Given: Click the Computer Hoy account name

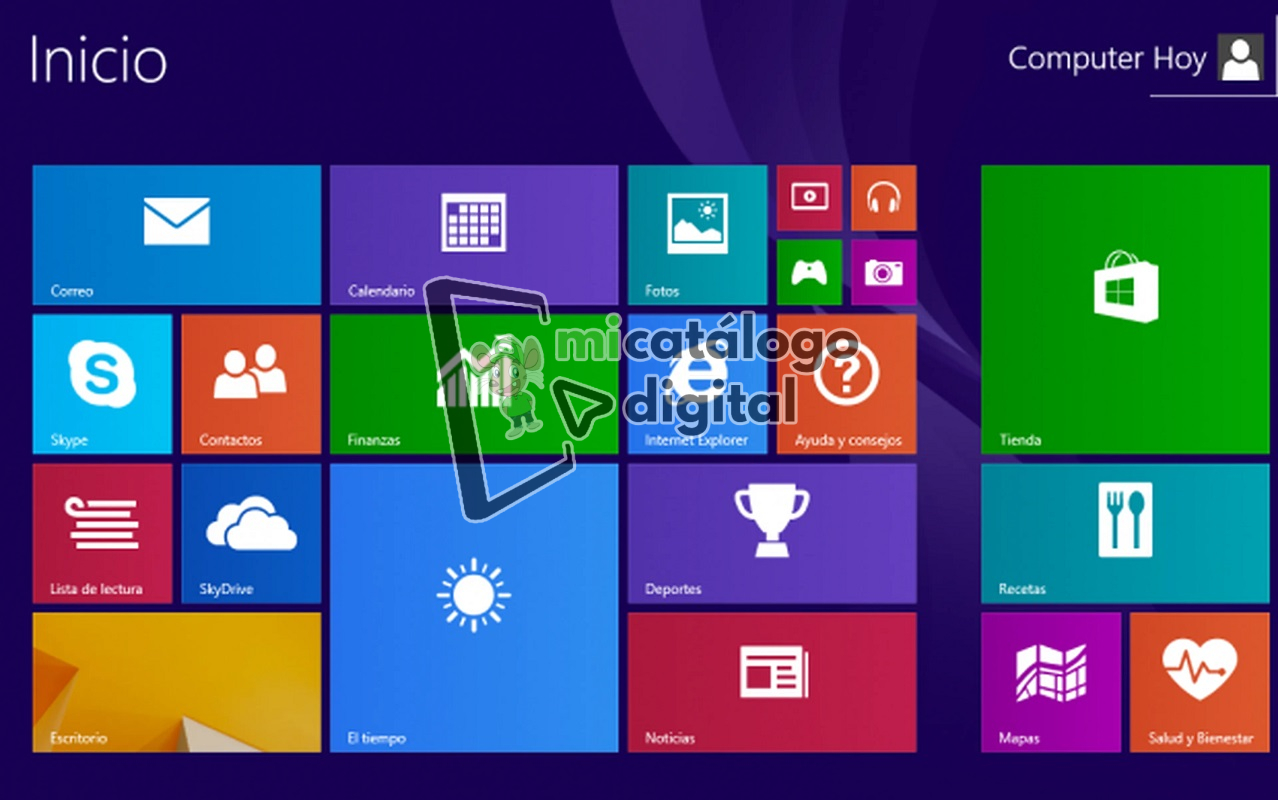Looking at the screenshot, I should coord(1107,59).
